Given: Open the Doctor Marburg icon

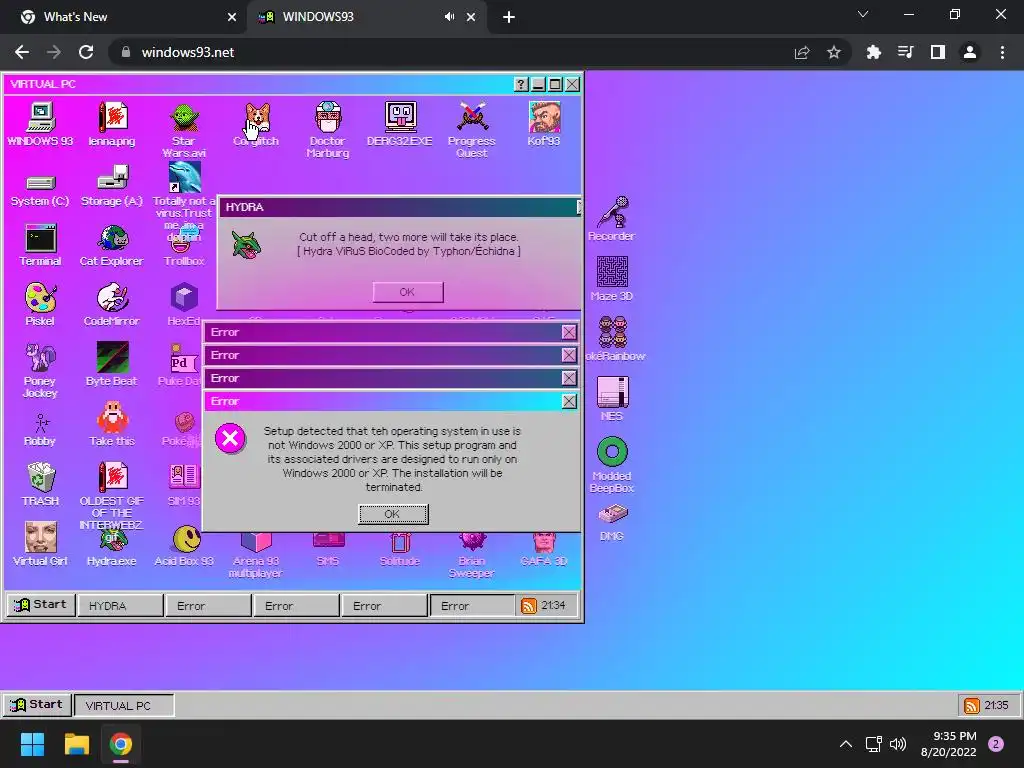Looking at the screenshot, I should click(328, 118).
